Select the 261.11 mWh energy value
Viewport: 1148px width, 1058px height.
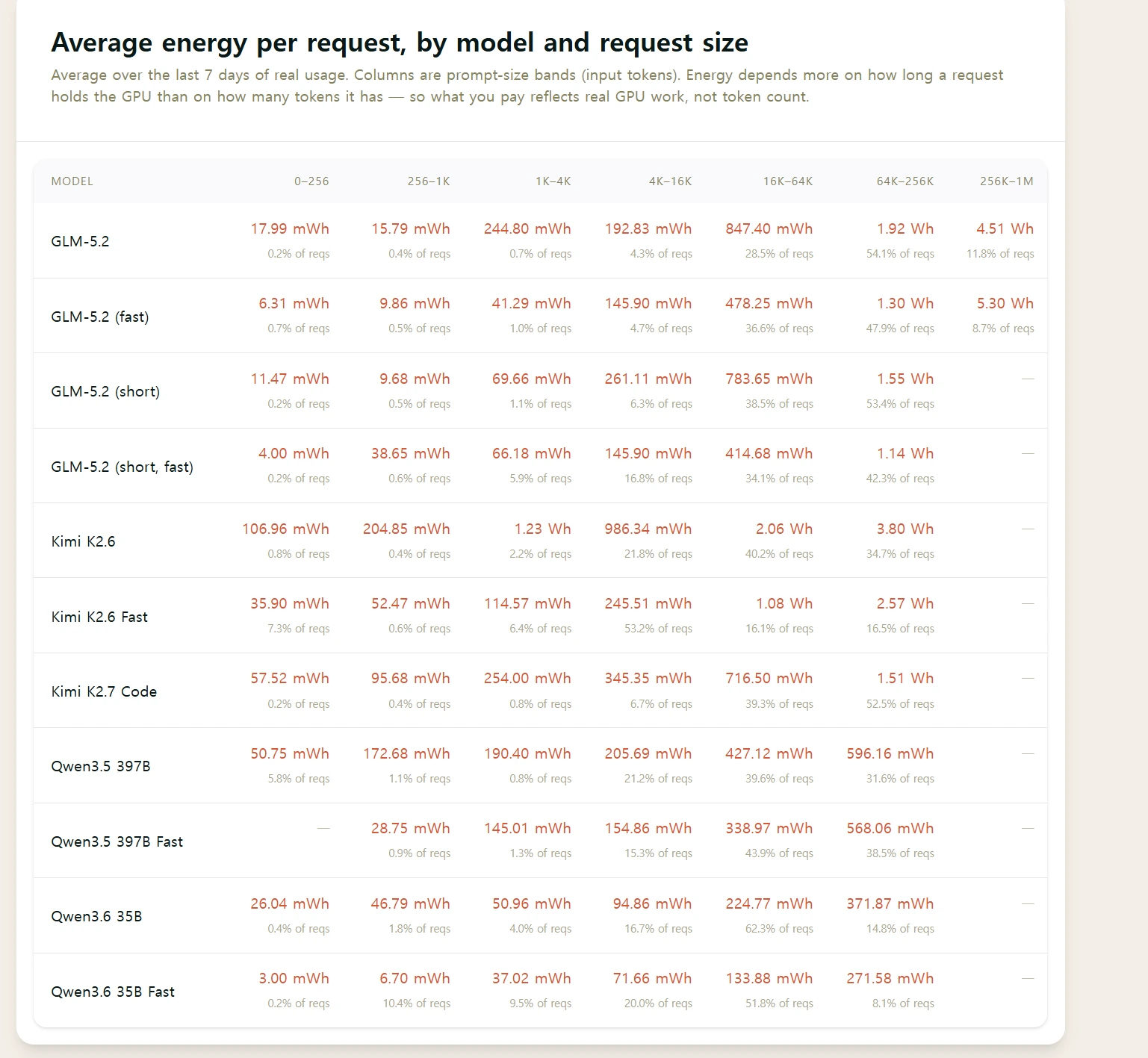[648, 379]
